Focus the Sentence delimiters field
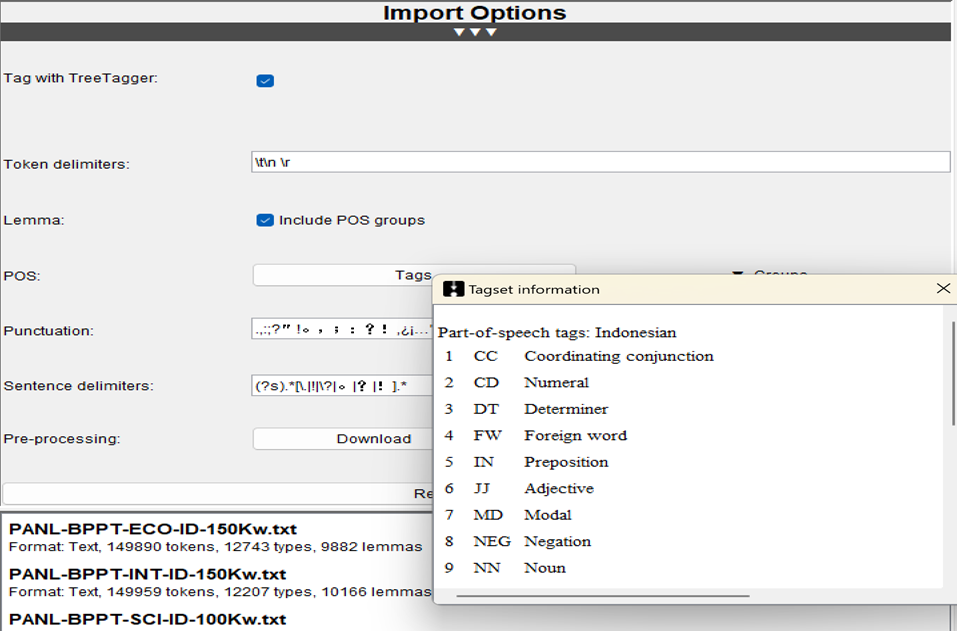 (341, 385)
